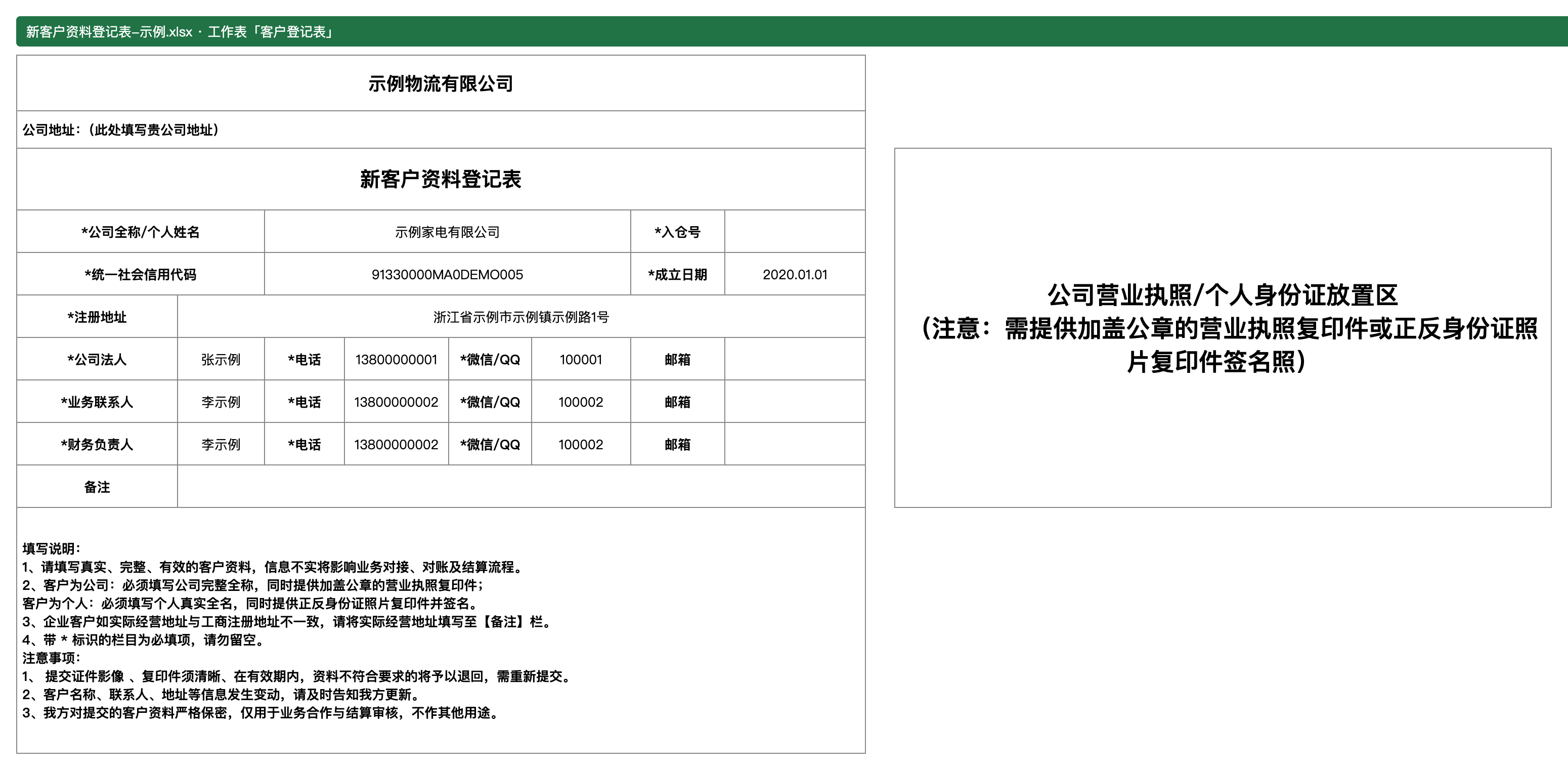Select the *统一社会信用代码 label cell
Screen dimensions: 1568x770
click(x=141, y=275)
